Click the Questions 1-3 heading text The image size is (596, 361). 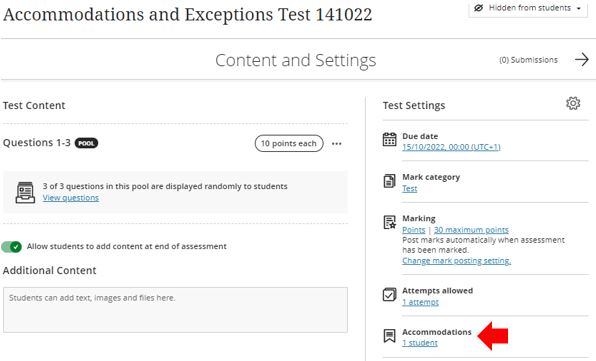[x=36, y=143]
